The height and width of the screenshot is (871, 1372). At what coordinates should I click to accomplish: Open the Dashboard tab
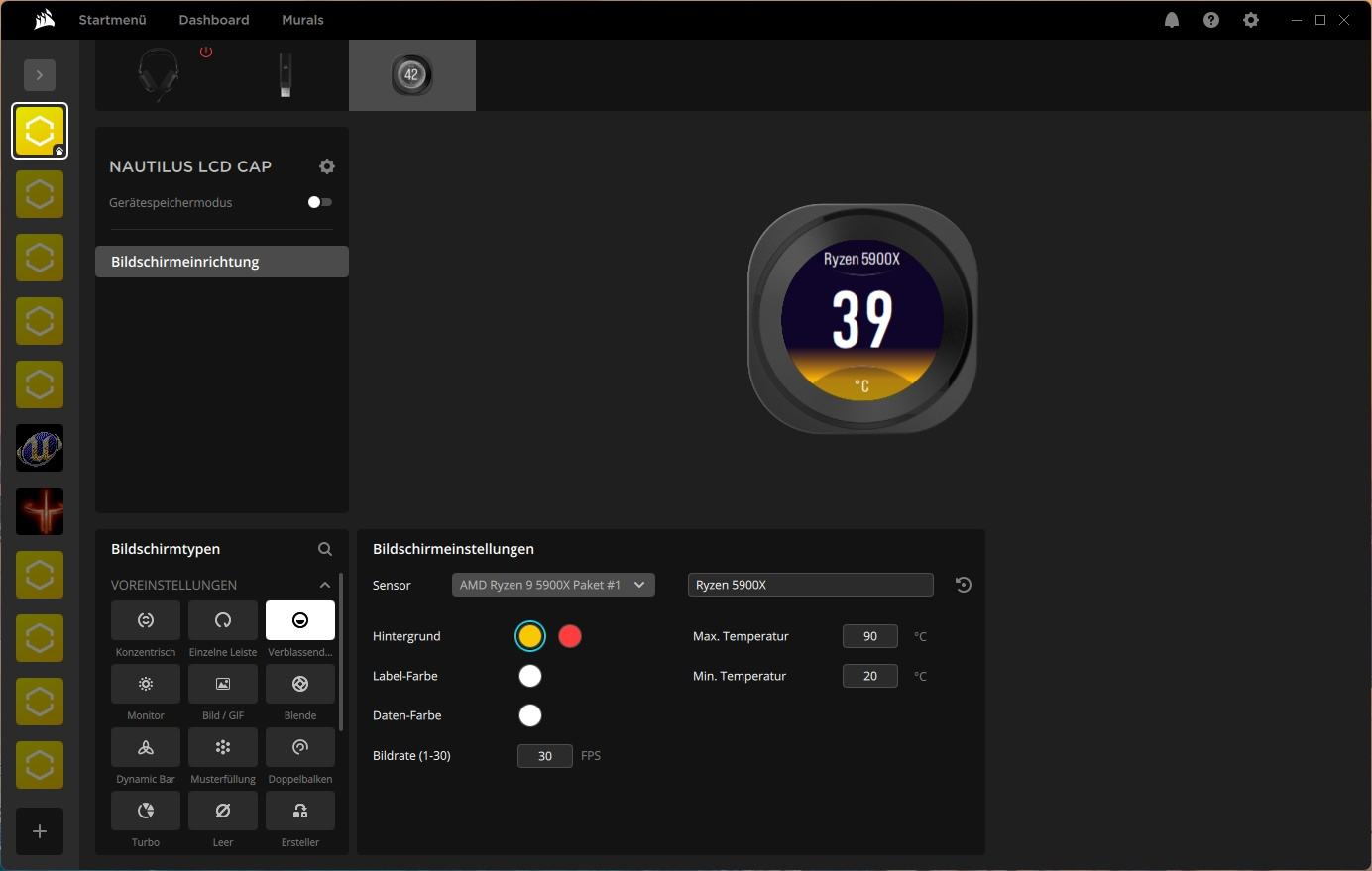214,20
